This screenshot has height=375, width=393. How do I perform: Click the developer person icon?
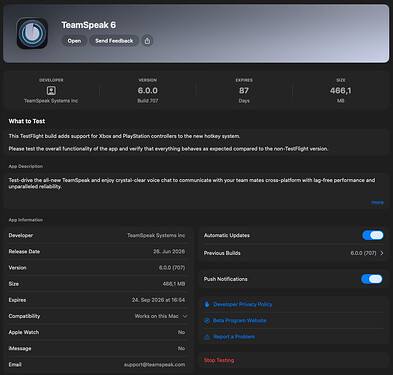[51, 90]
